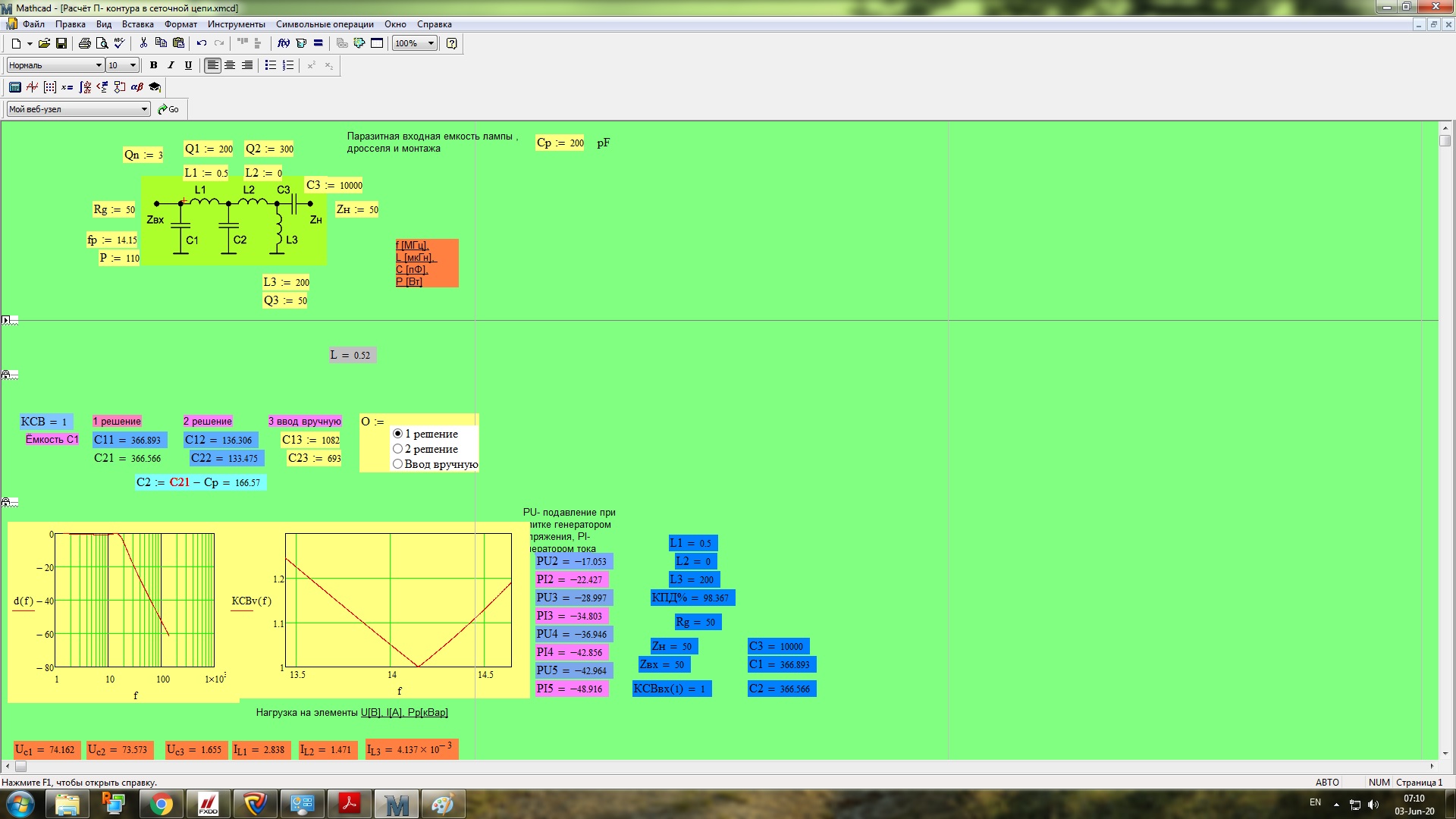Viewport: 1456px width, 819px height.
Task: Open the Evaluation palette (x=)
Action: (67, 87)
